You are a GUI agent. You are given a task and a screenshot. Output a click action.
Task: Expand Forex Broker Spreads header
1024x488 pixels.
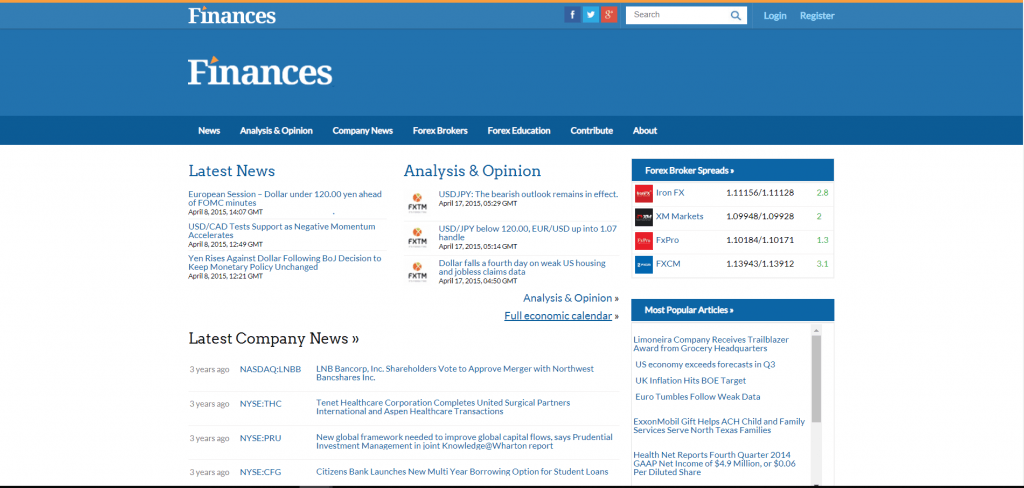(x=690, y=171)
